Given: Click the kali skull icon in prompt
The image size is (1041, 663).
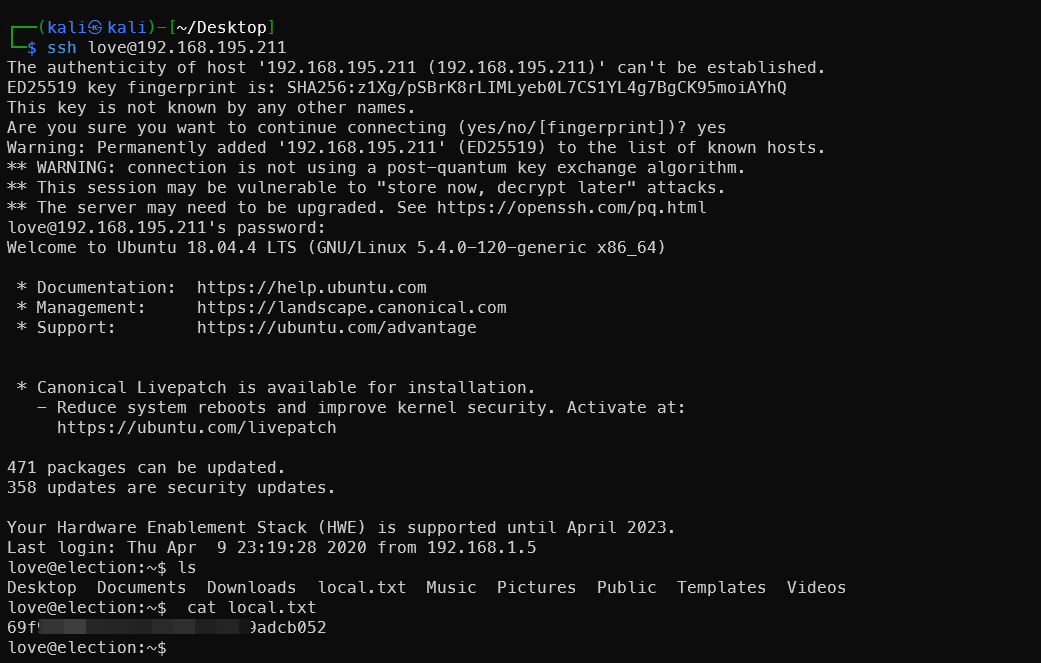Looking at the screenshot, I should coord(95,27).
